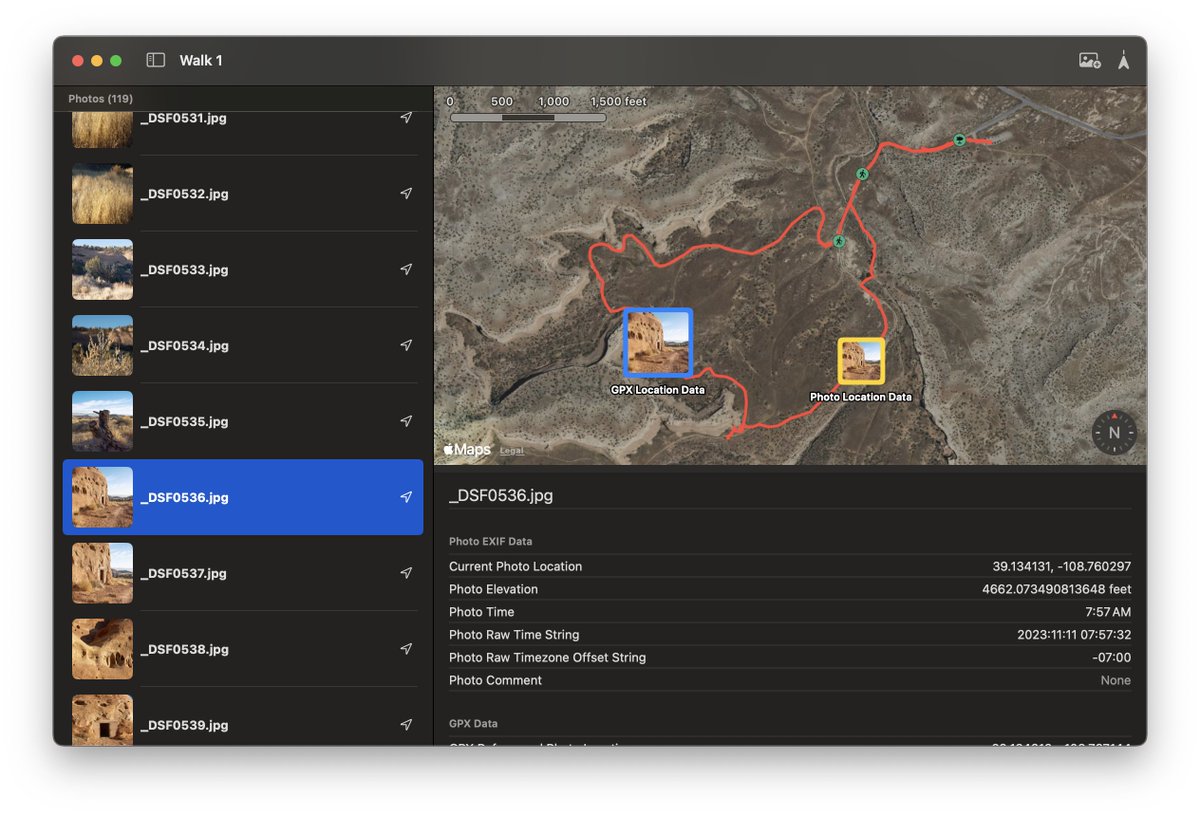Click the GPX Location Data map pin
This screenshot has height=816, width=1200.
(658, 343)
